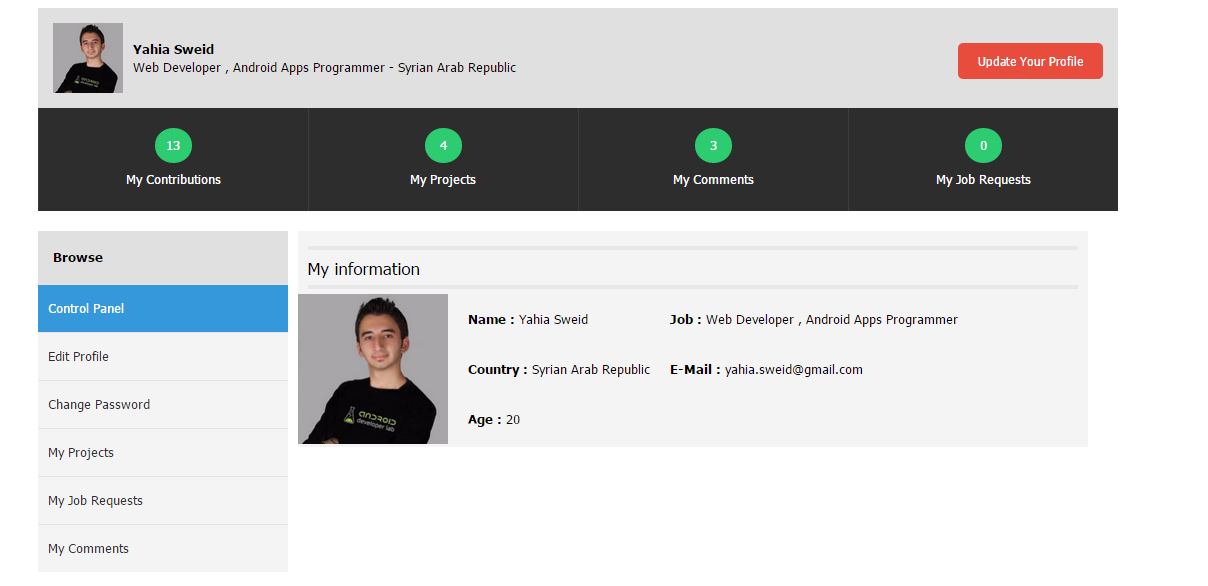
Task: Open My Job Requests counter tab in the dark bar
Action: 983,160
